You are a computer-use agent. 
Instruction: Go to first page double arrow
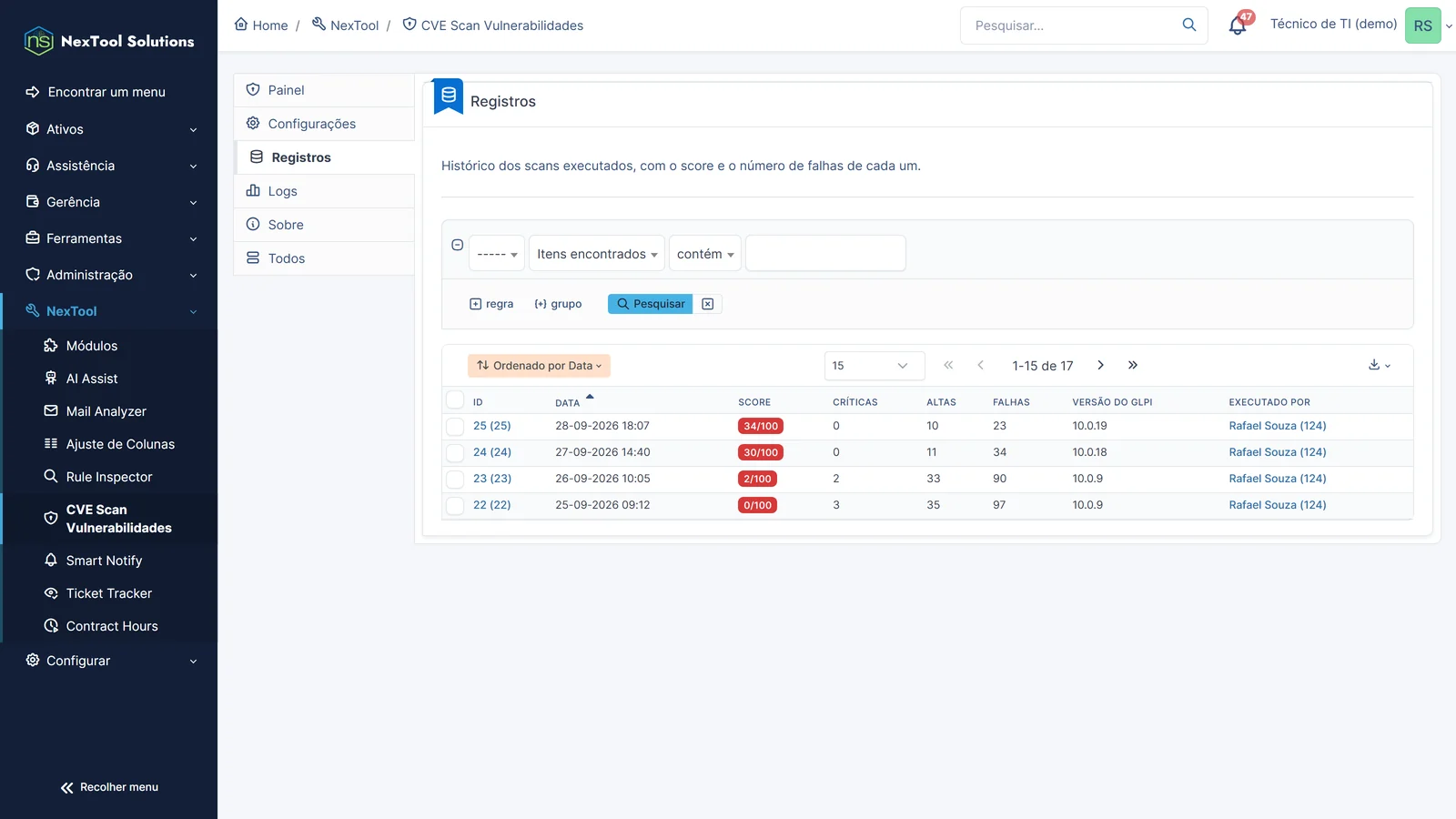click(948, 365)
